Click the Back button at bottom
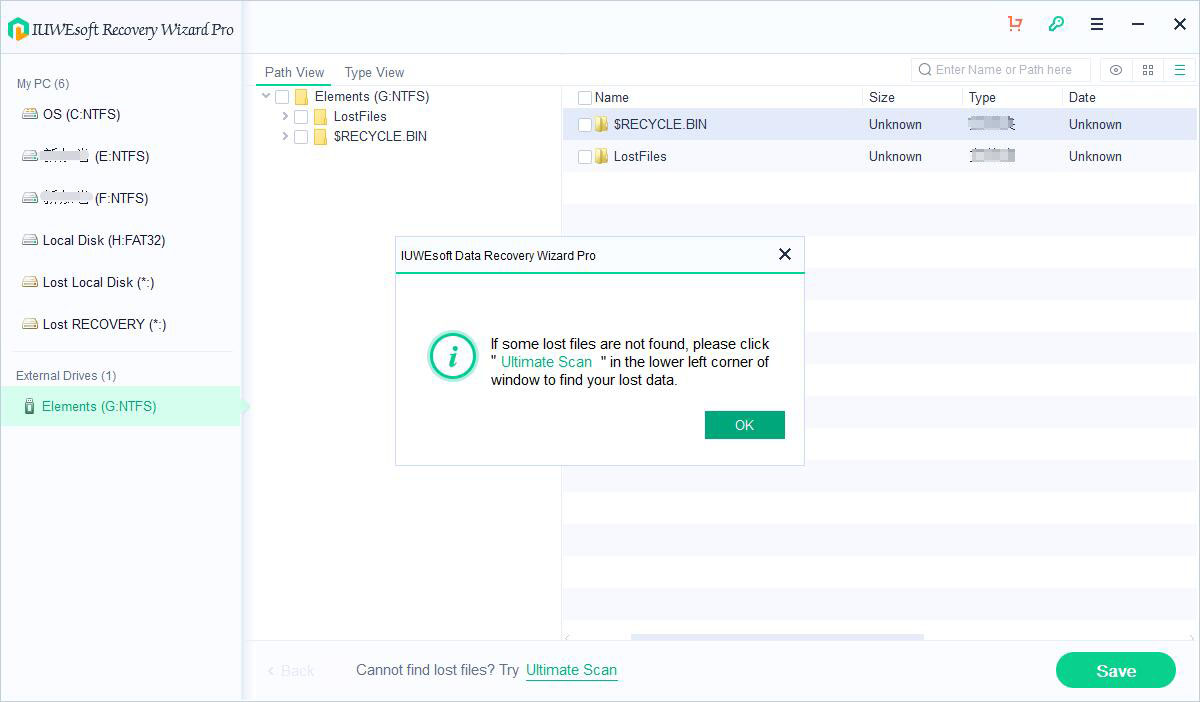 coord(291,671)
